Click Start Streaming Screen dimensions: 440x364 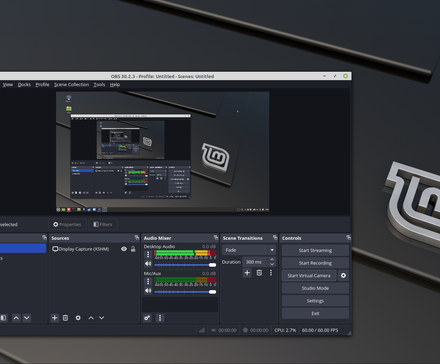click(315, 250)
